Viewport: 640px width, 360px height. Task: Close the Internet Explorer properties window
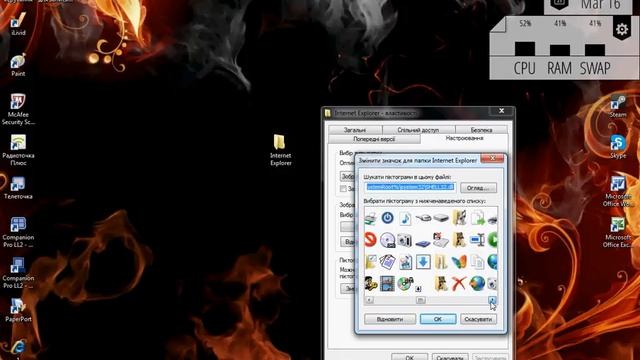501,111
